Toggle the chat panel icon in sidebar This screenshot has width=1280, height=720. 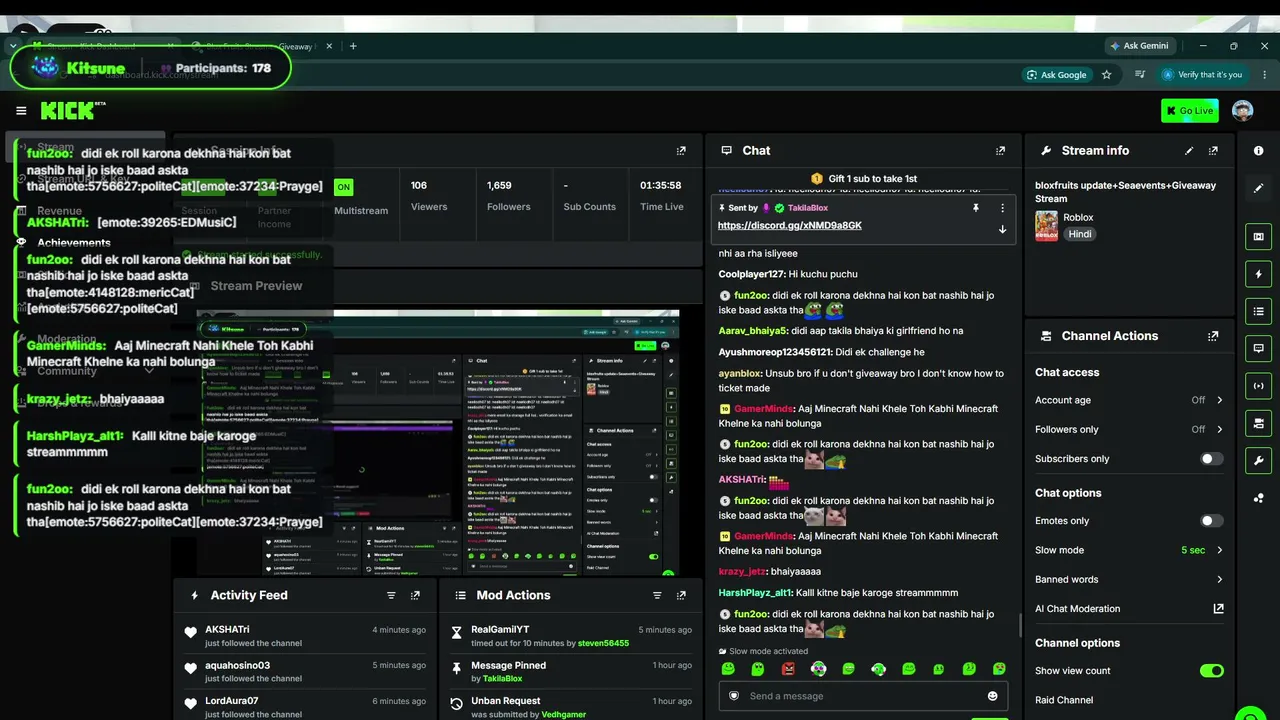coord(1258,349)
